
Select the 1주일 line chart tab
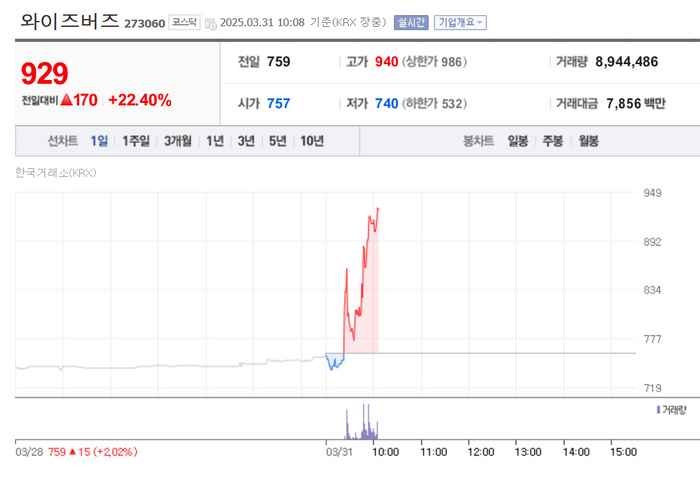(136, 141)
